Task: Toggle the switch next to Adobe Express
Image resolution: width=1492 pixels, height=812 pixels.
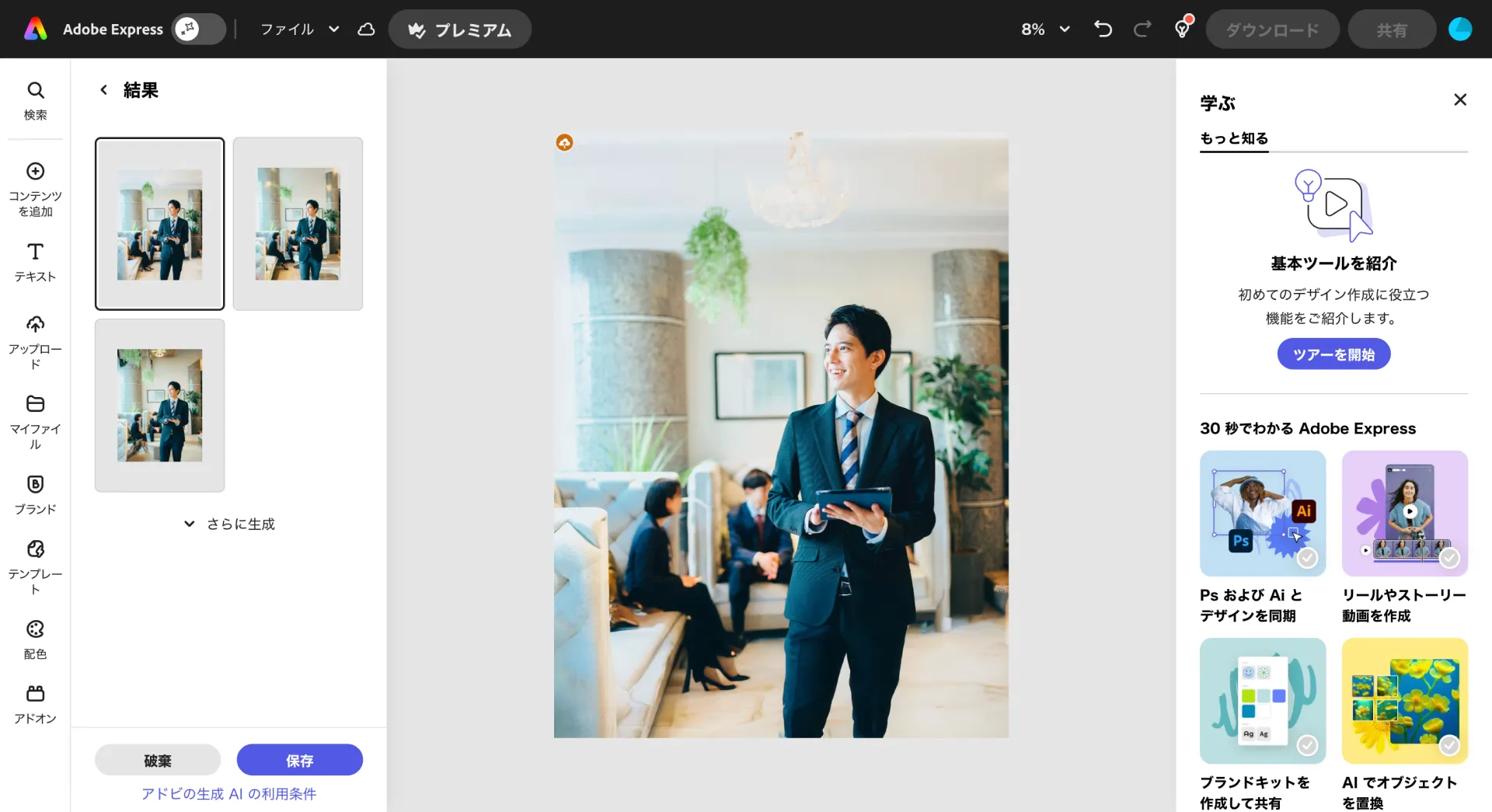Action: [x=198, y=30]
